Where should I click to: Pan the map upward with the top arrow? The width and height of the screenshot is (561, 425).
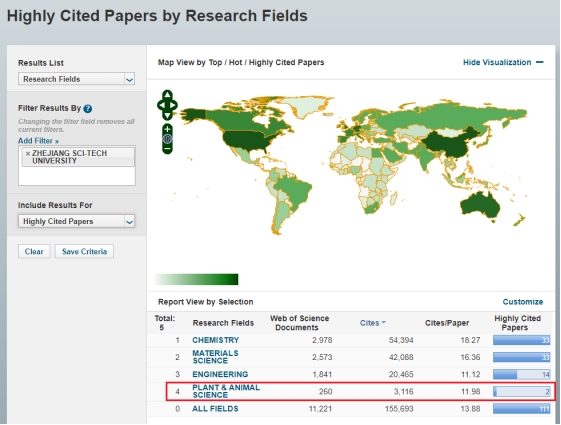(167, 96)
